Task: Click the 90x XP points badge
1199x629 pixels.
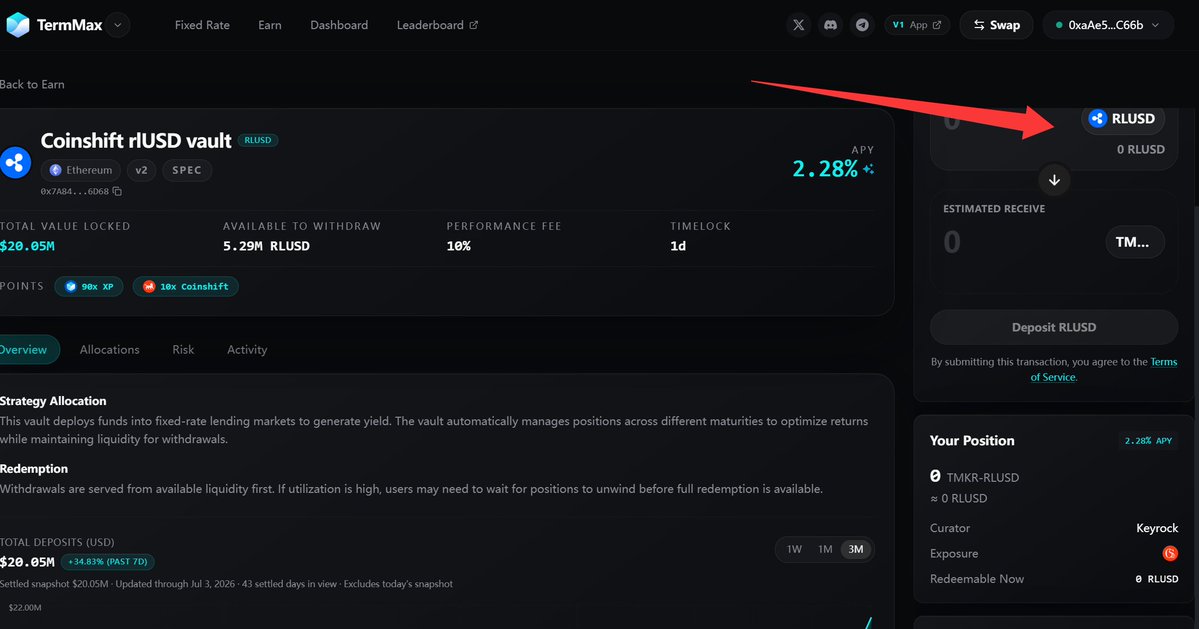Action: click(89, 287)
